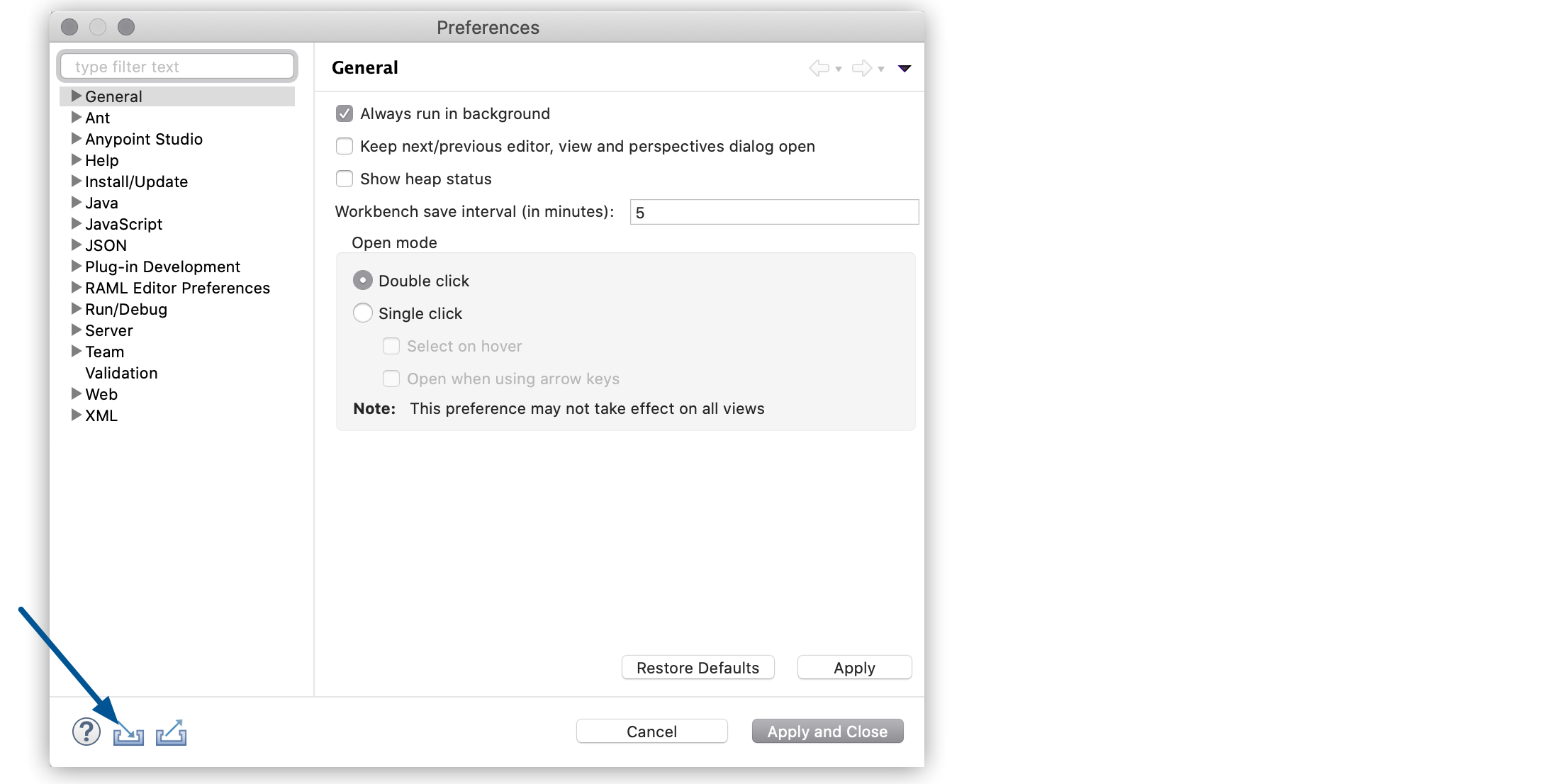This screenshot has width=1568, height=784.
Task: Select the Single click radio button
Action: [x=362, y=313]
